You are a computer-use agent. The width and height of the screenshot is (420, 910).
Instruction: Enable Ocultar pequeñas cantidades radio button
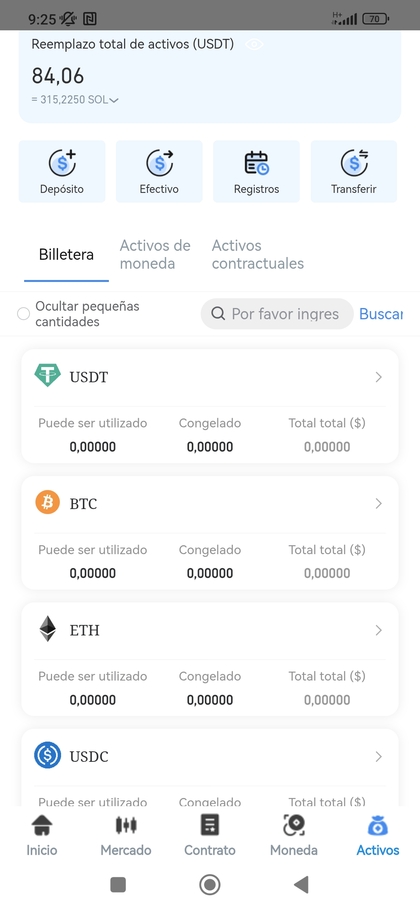tap(23, 314)
